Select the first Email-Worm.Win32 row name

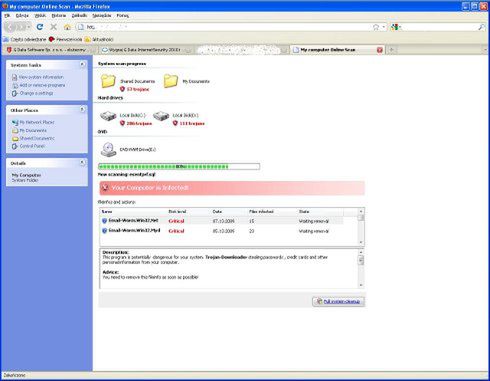point(133,221)
